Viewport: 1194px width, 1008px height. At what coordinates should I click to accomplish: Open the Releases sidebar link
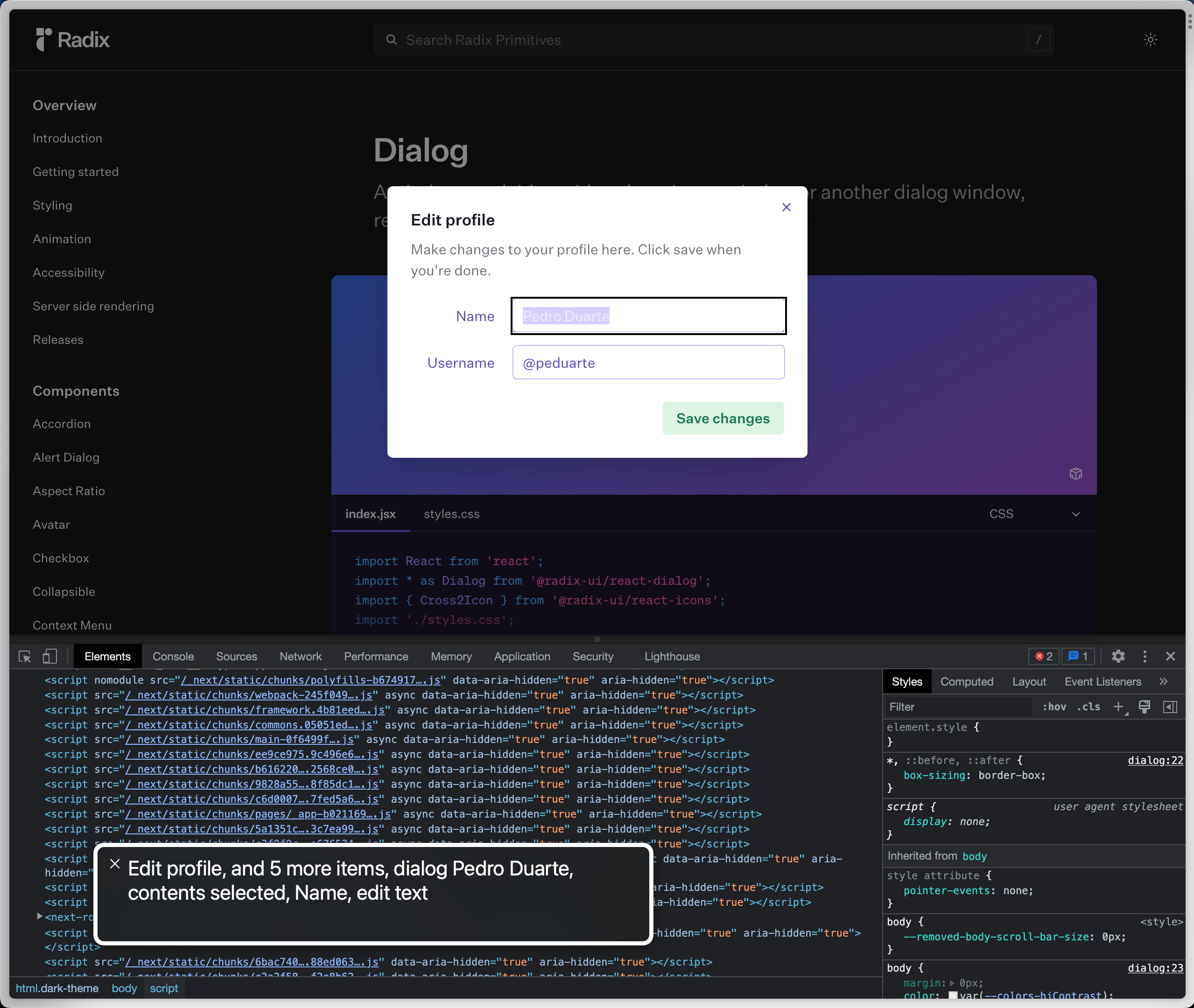click(x=58, y=339)
